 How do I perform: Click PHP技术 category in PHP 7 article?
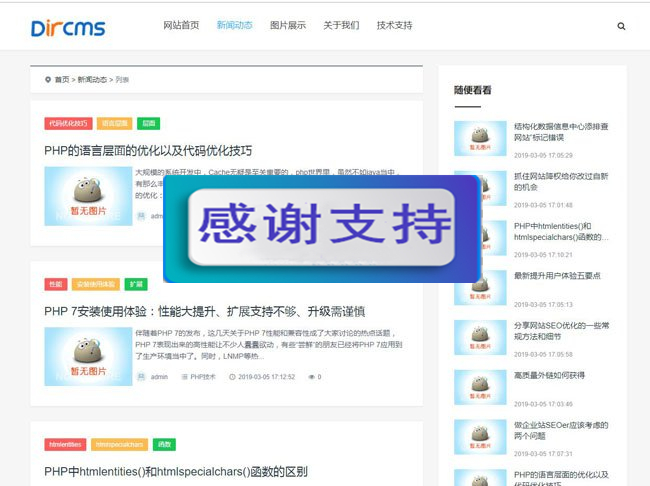coord(203,377)
